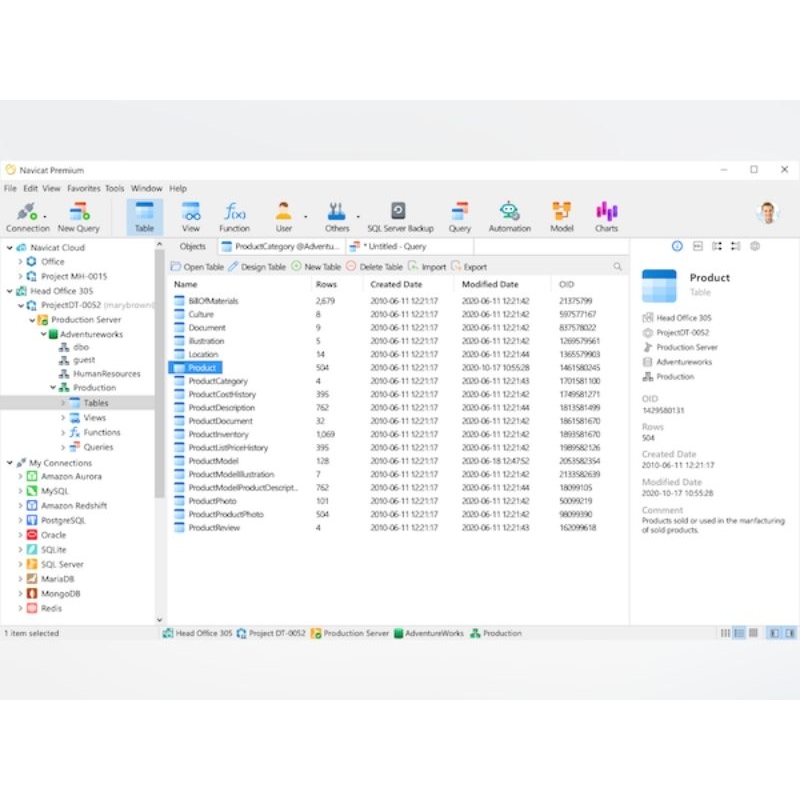
Task: Click the DDL icon in info pane
Action: pos(697,246)
